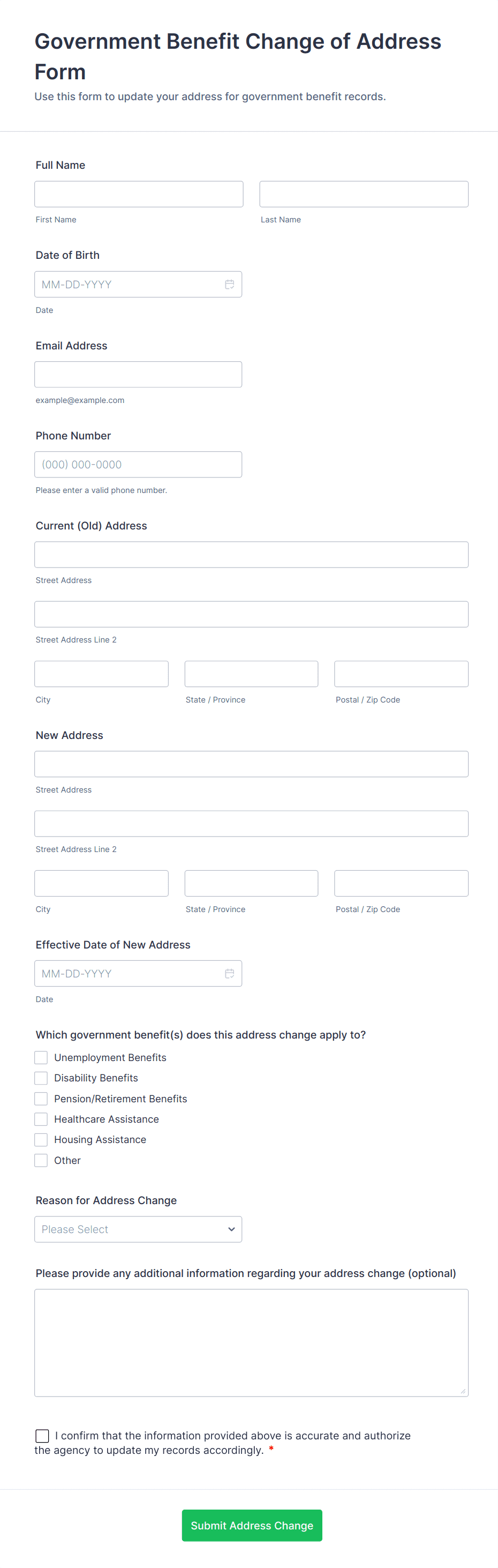Open the Date of Birth calendar icon
Viewport: 498px width, 1568px height.
229,284
